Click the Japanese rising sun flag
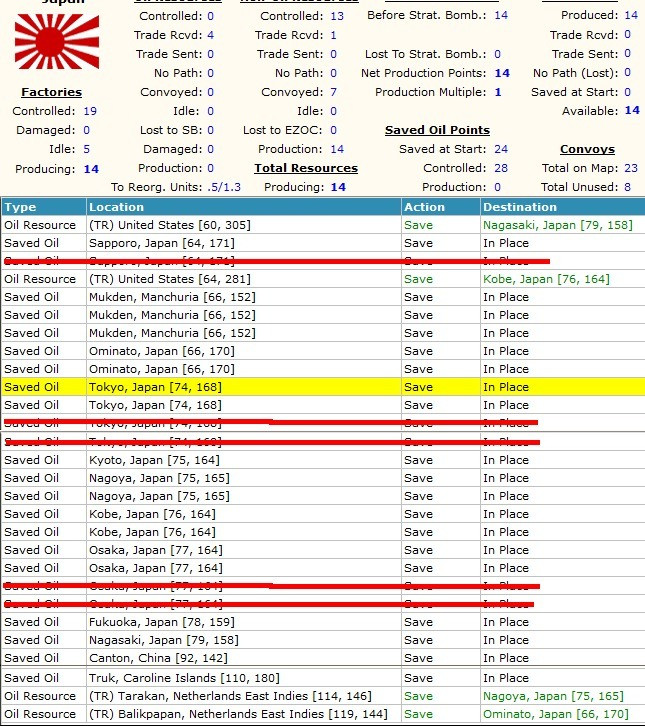 click(56, 41)
